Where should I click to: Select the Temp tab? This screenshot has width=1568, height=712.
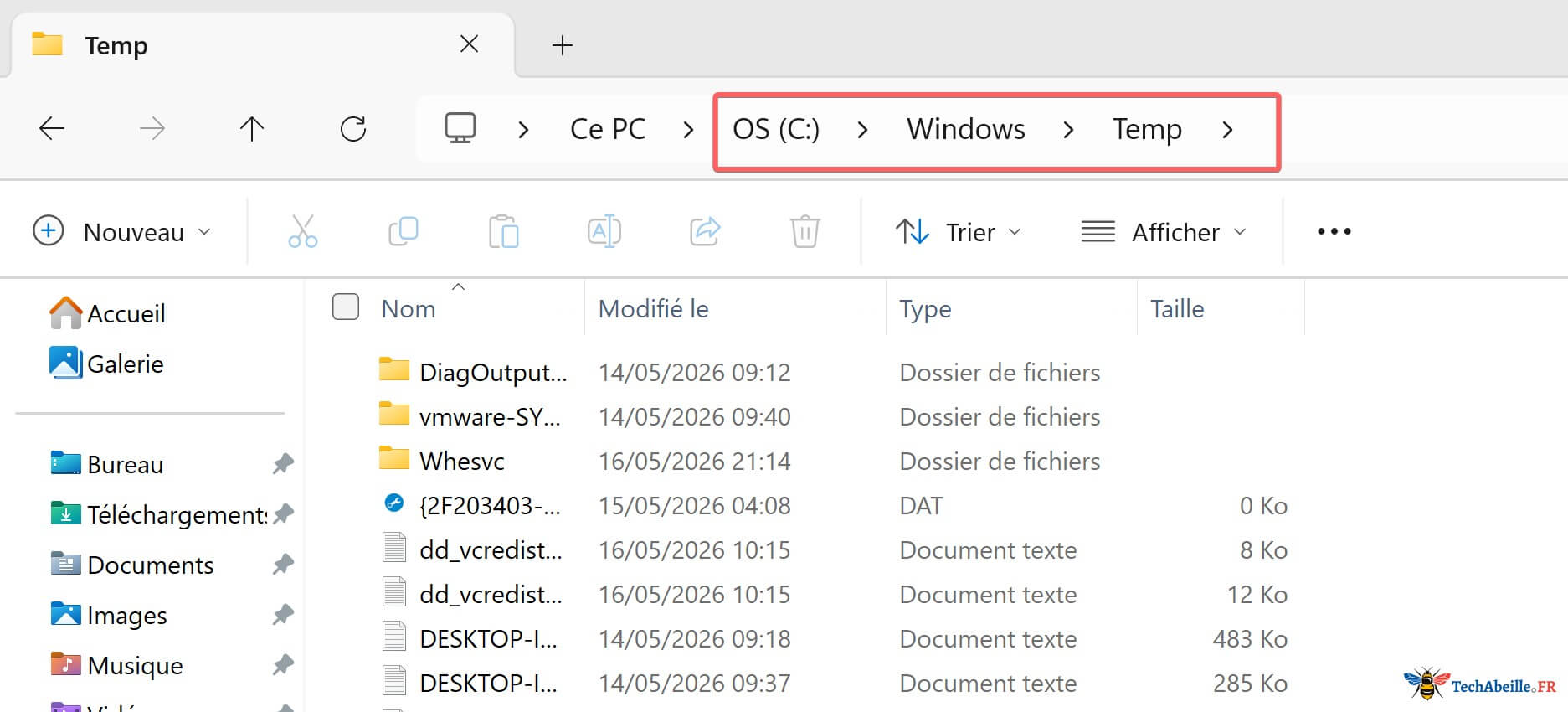tap(261, 45)
